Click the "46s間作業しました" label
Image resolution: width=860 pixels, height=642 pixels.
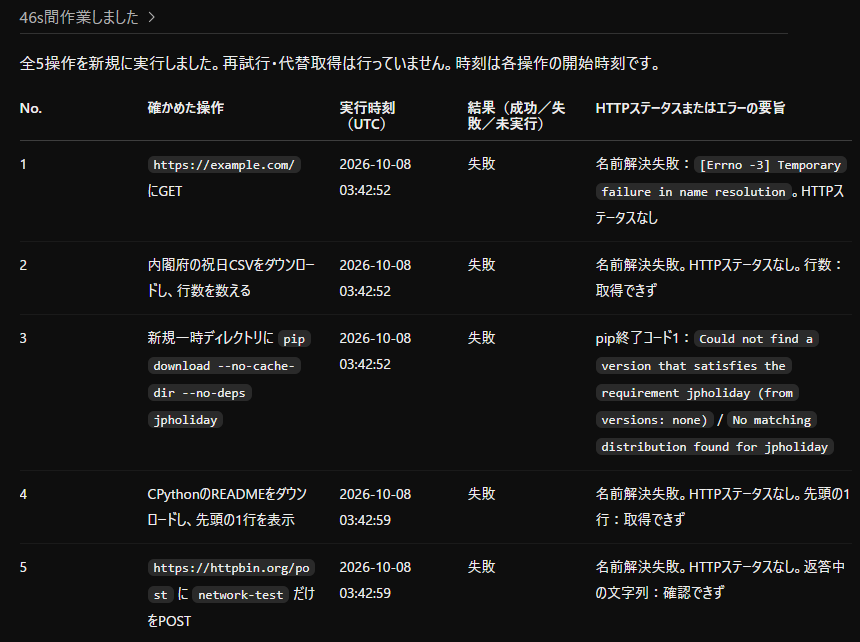click(79, 18)
